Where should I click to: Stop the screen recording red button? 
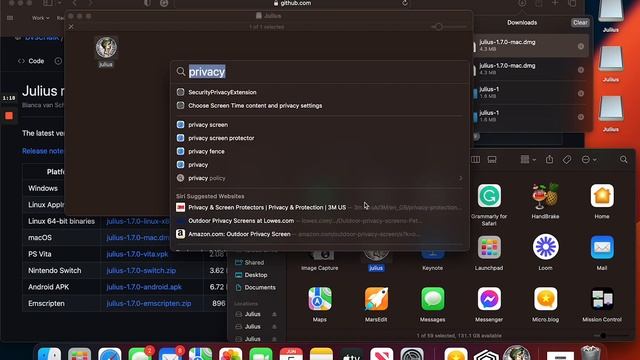(x=9, y=116)
